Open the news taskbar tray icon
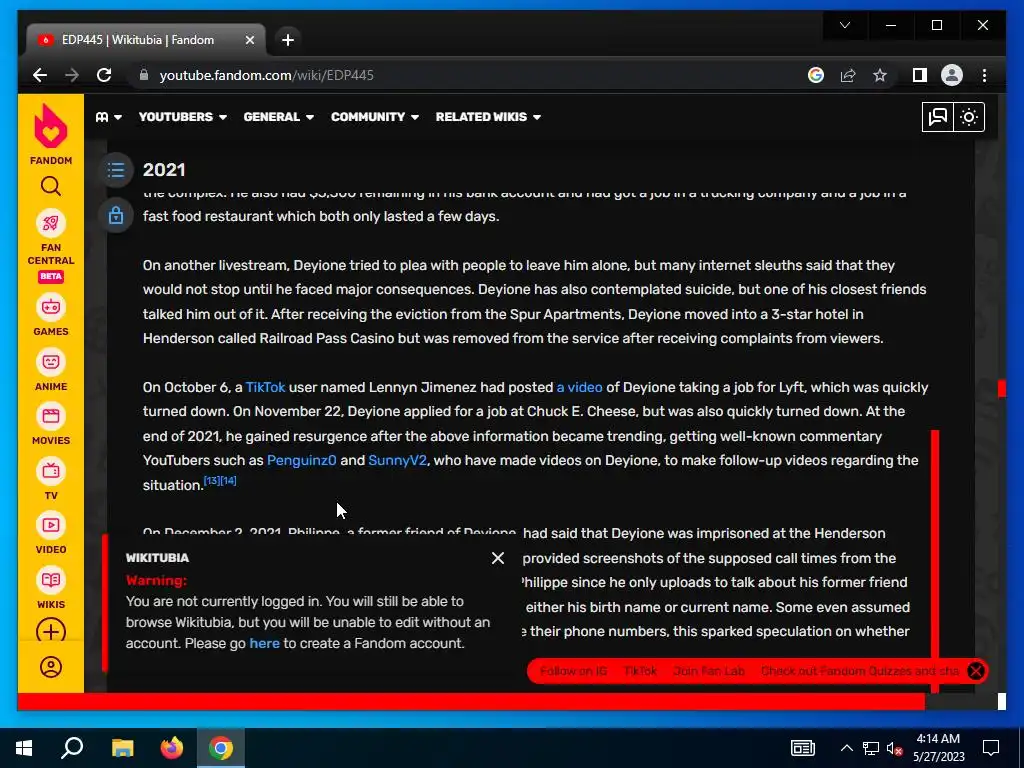The image size is (1024, 768). 803,748
